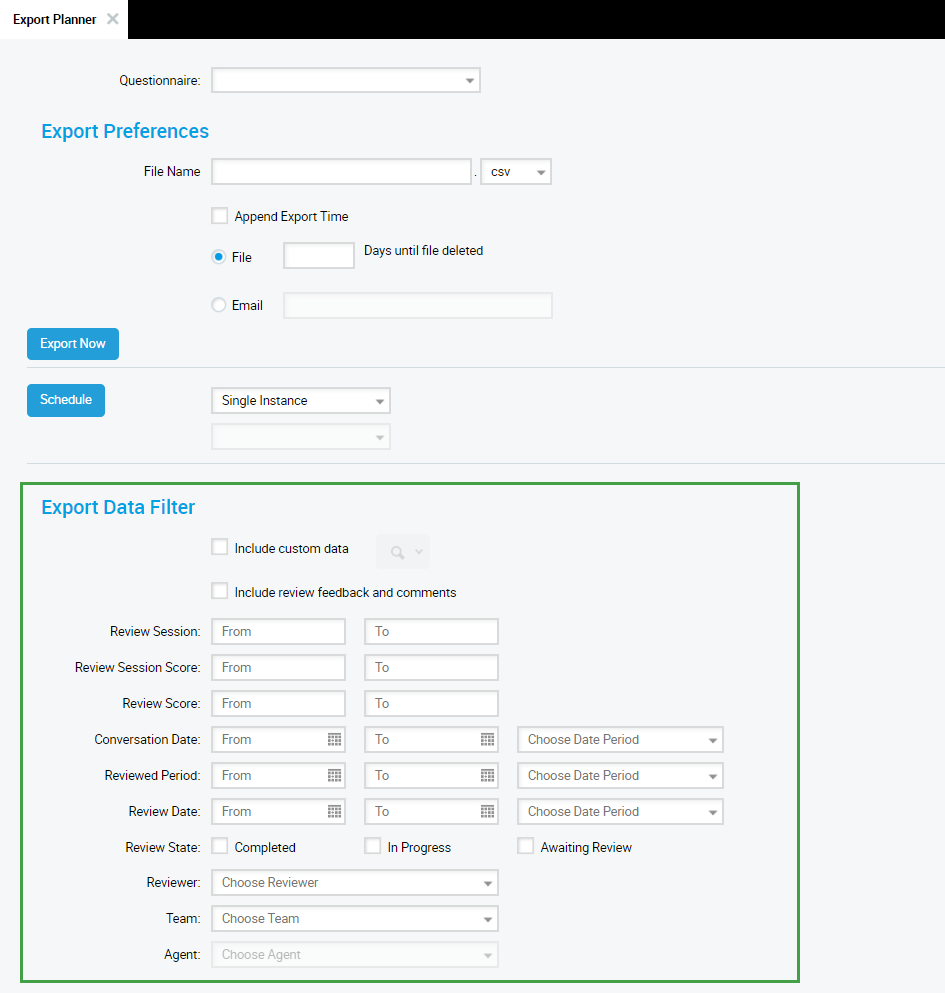Image resolution: width=945 pixels, height=993 pixels.
Task: Click the Export Now button
Action: pos(73,344)
